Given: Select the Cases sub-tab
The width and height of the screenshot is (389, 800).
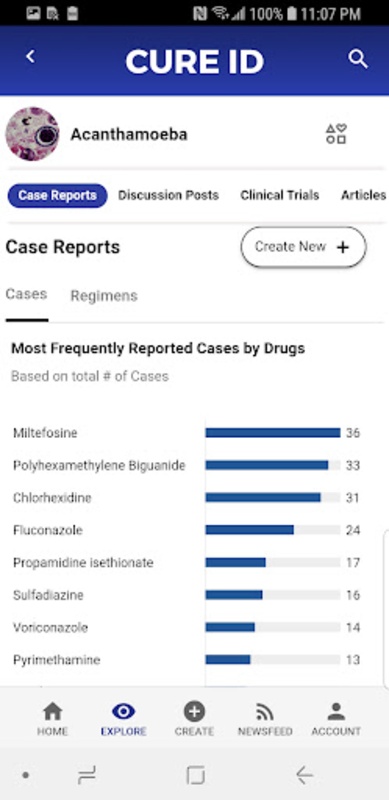Looking at the screenshot, I should point(27,294).
